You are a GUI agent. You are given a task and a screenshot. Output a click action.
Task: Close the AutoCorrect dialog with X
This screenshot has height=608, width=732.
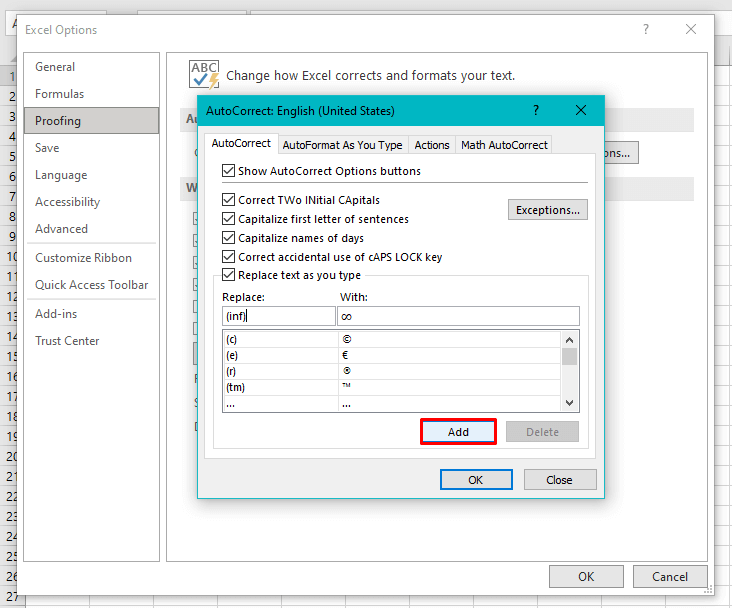(x=581, y=110)
